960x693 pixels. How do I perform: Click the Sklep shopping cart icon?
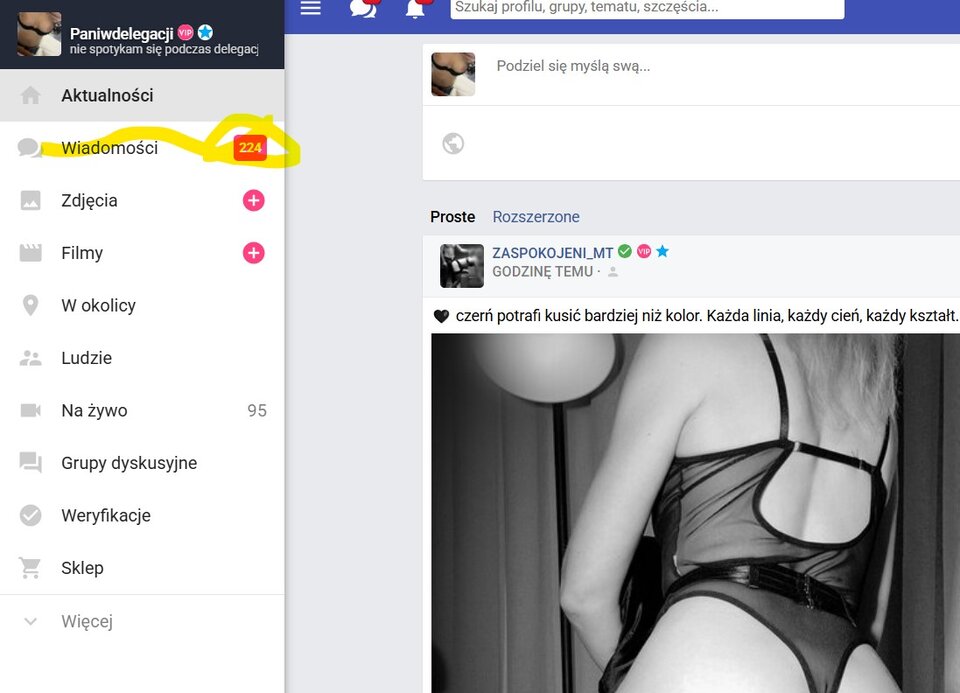click(x=31, y=568)
